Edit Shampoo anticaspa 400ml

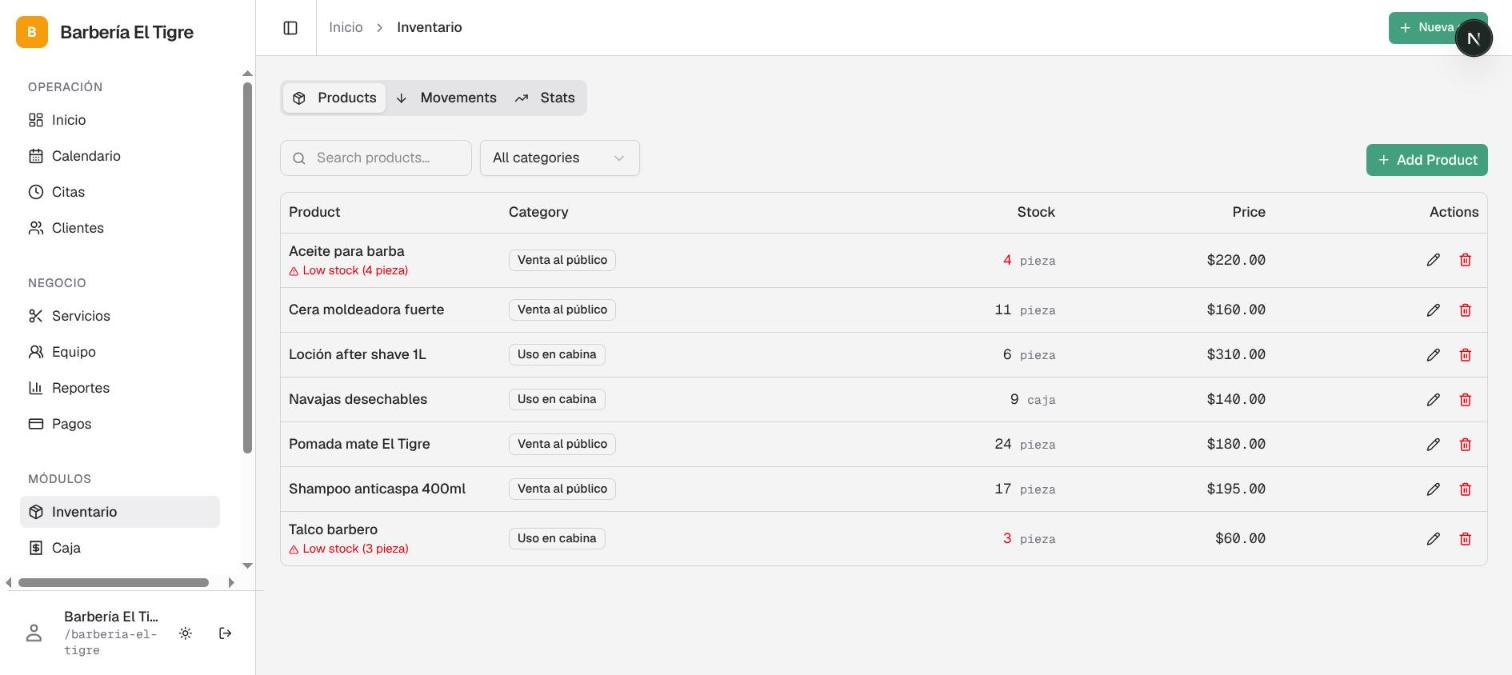[x=1433, y=489]
